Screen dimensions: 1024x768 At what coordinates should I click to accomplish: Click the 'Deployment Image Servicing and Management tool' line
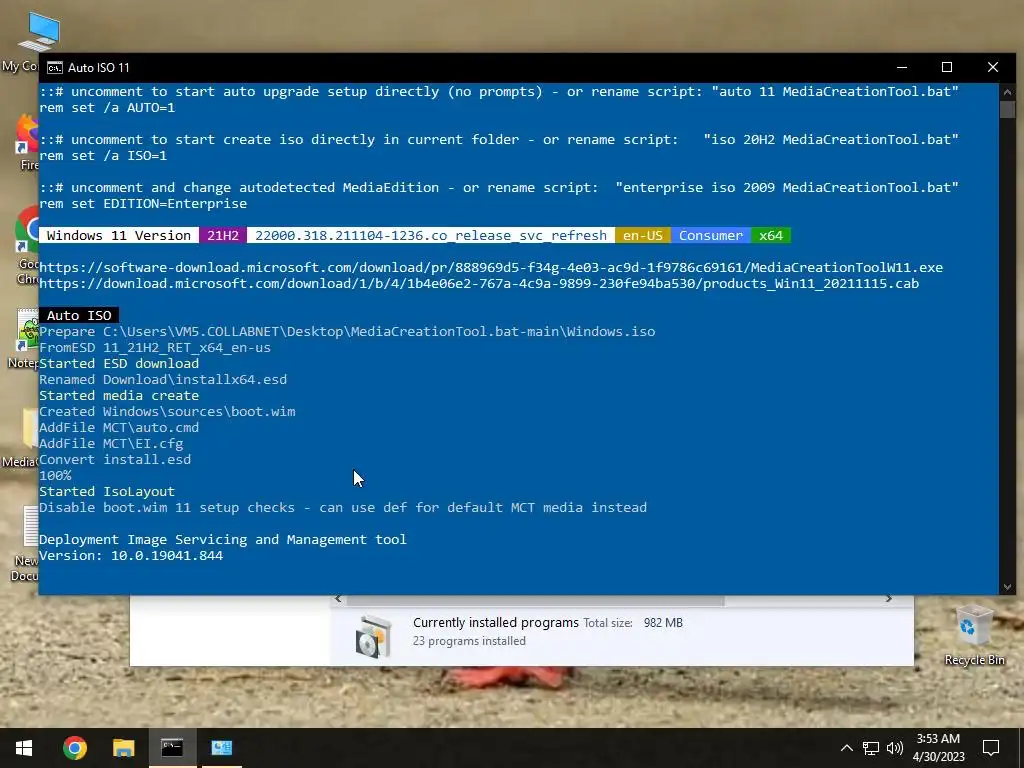click(223, 539)
